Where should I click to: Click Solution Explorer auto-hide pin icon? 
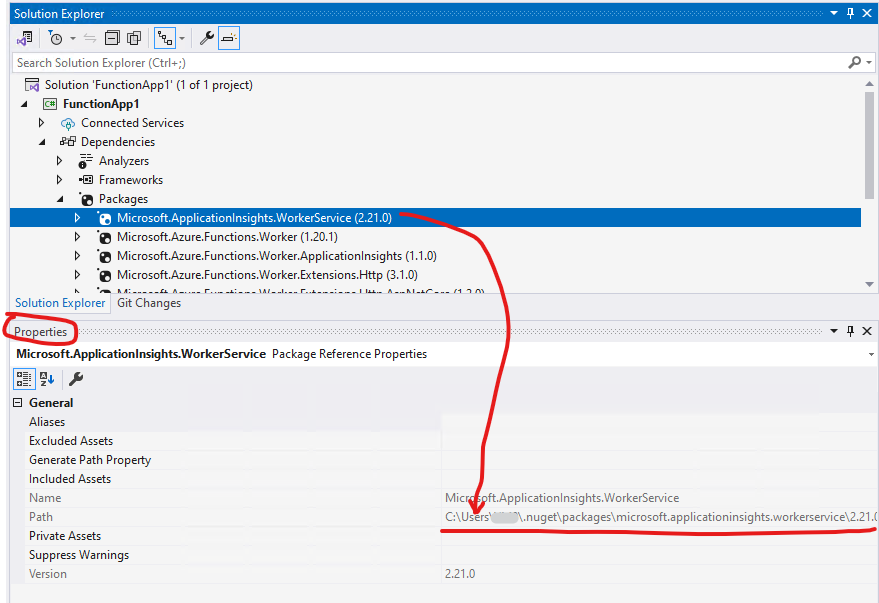point(850,13)
